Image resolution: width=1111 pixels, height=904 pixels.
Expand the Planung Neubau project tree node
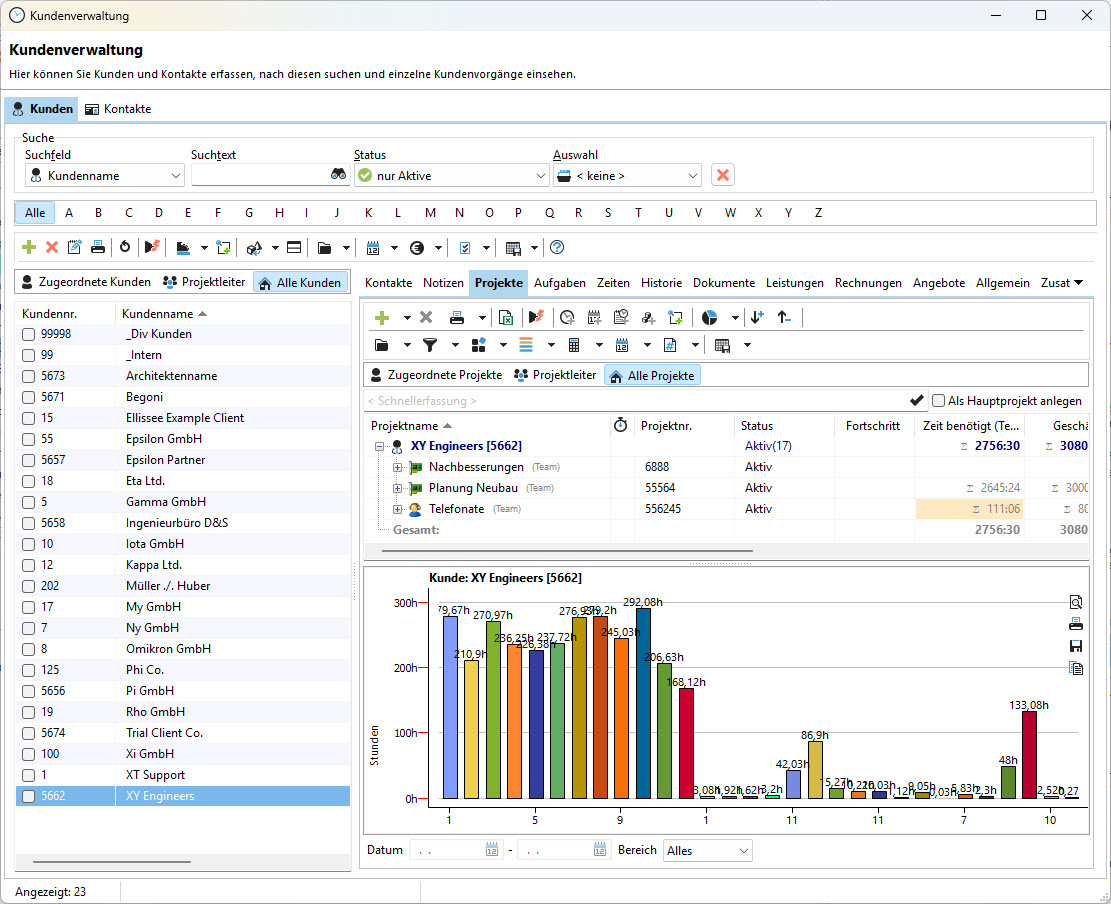tap(397, 488)
